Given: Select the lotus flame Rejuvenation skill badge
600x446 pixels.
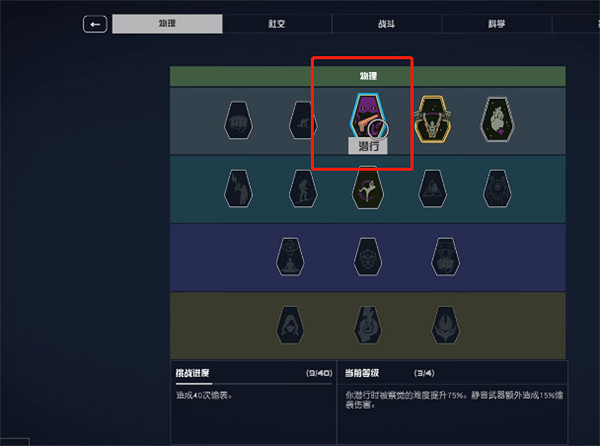Looking at the screenshot, I should tap(445, 325).
